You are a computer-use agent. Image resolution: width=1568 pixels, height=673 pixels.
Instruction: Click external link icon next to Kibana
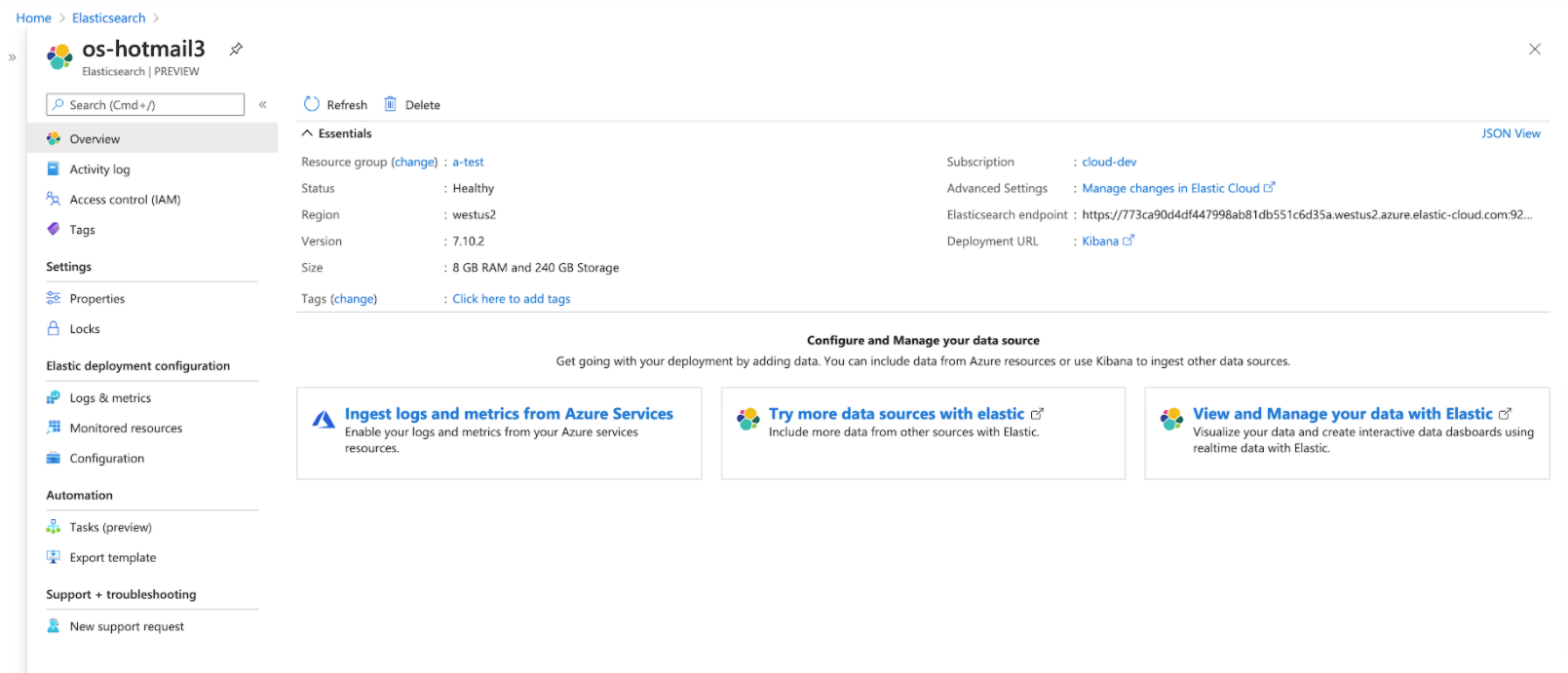[1128, 241]
